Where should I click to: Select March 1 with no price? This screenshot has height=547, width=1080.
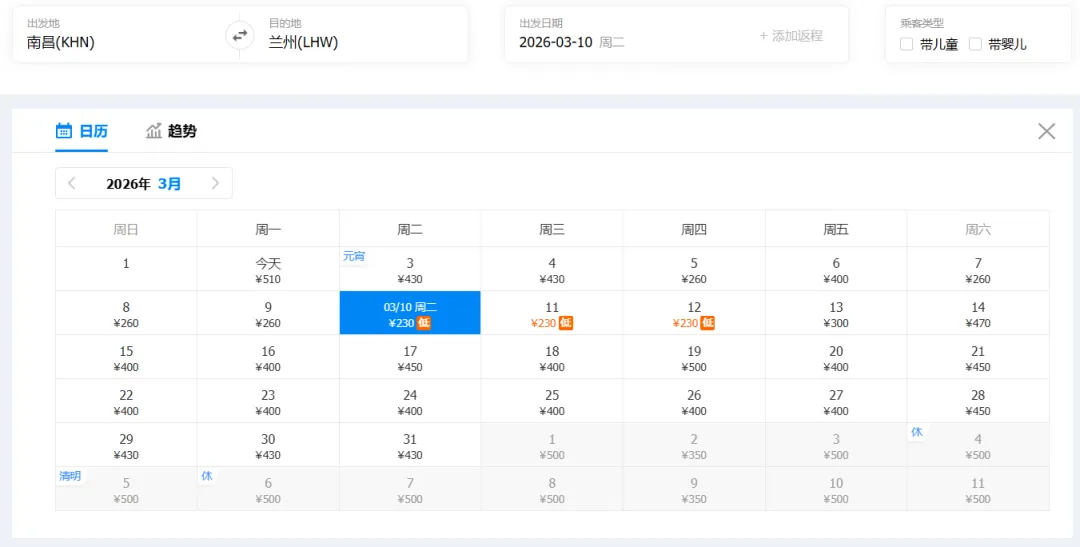(126, 269)
